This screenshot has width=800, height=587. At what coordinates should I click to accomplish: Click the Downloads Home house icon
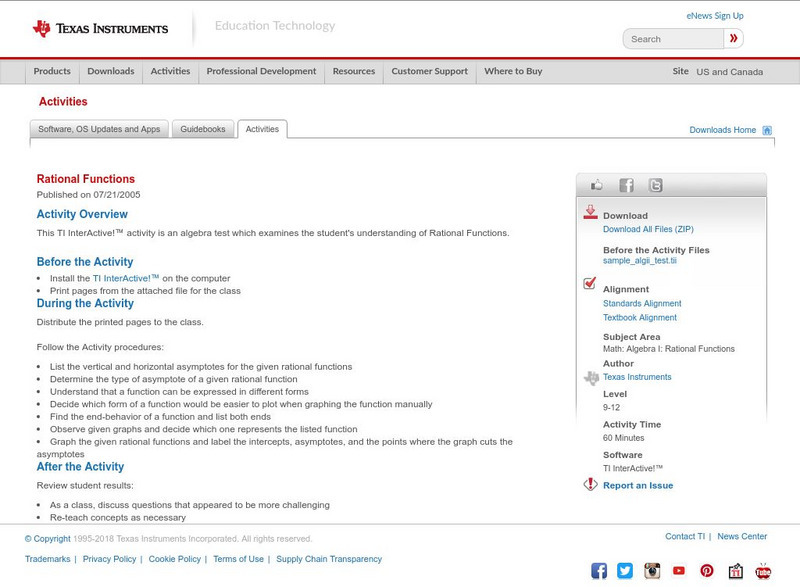click(767, 130)
